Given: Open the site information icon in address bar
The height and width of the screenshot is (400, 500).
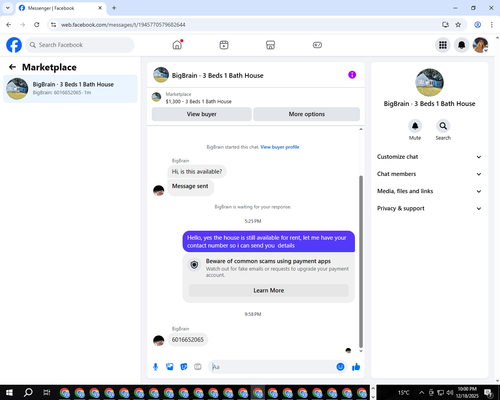Looking at the screenshot, I should (54, 25).
